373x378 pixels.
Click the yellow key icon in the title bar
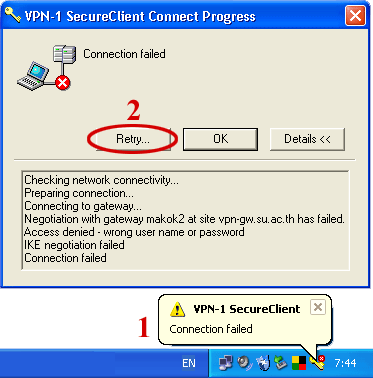pyautogui.click(x=13, y=15)
